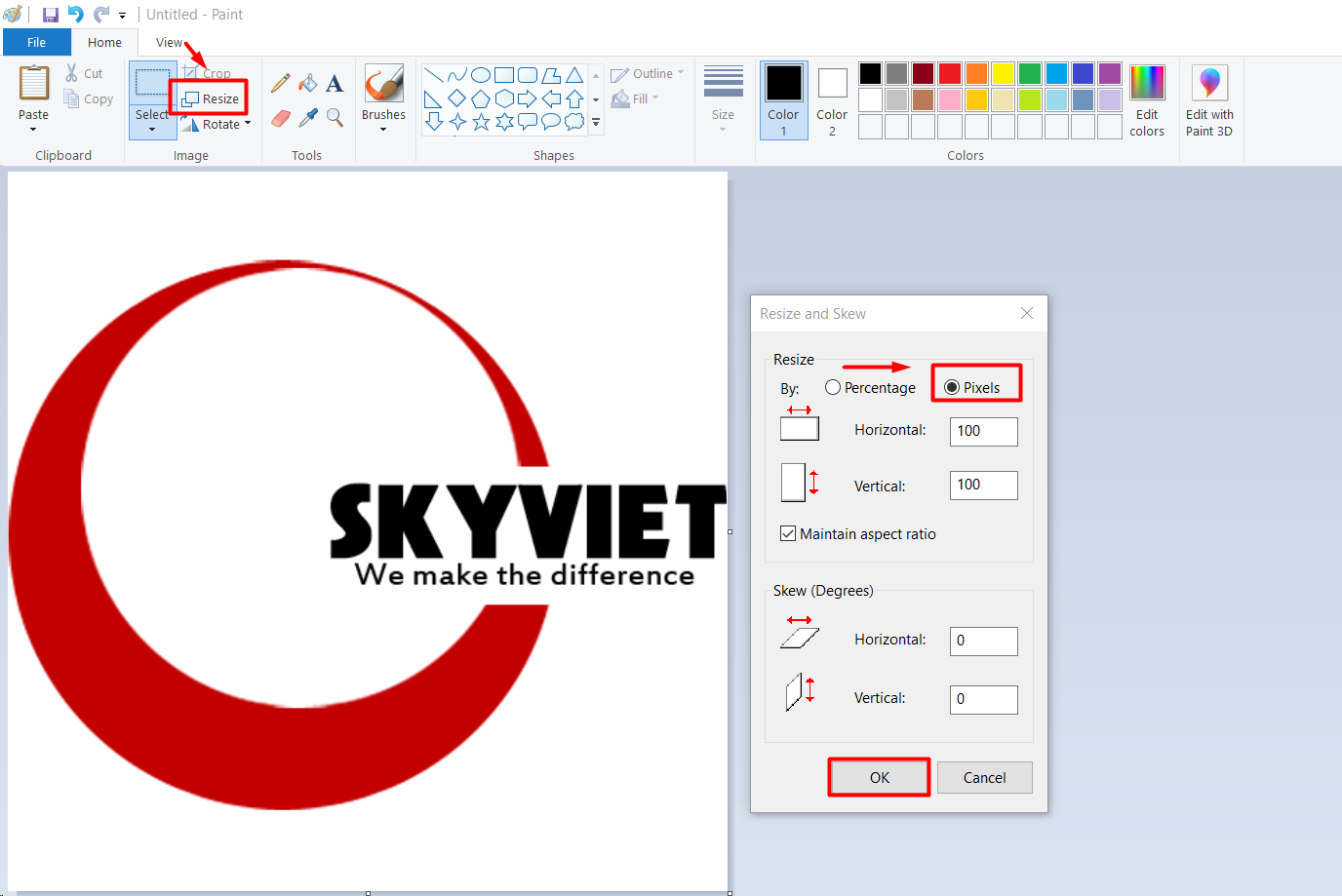Activate the Color picker eyedropper tool

coord(308,118)
